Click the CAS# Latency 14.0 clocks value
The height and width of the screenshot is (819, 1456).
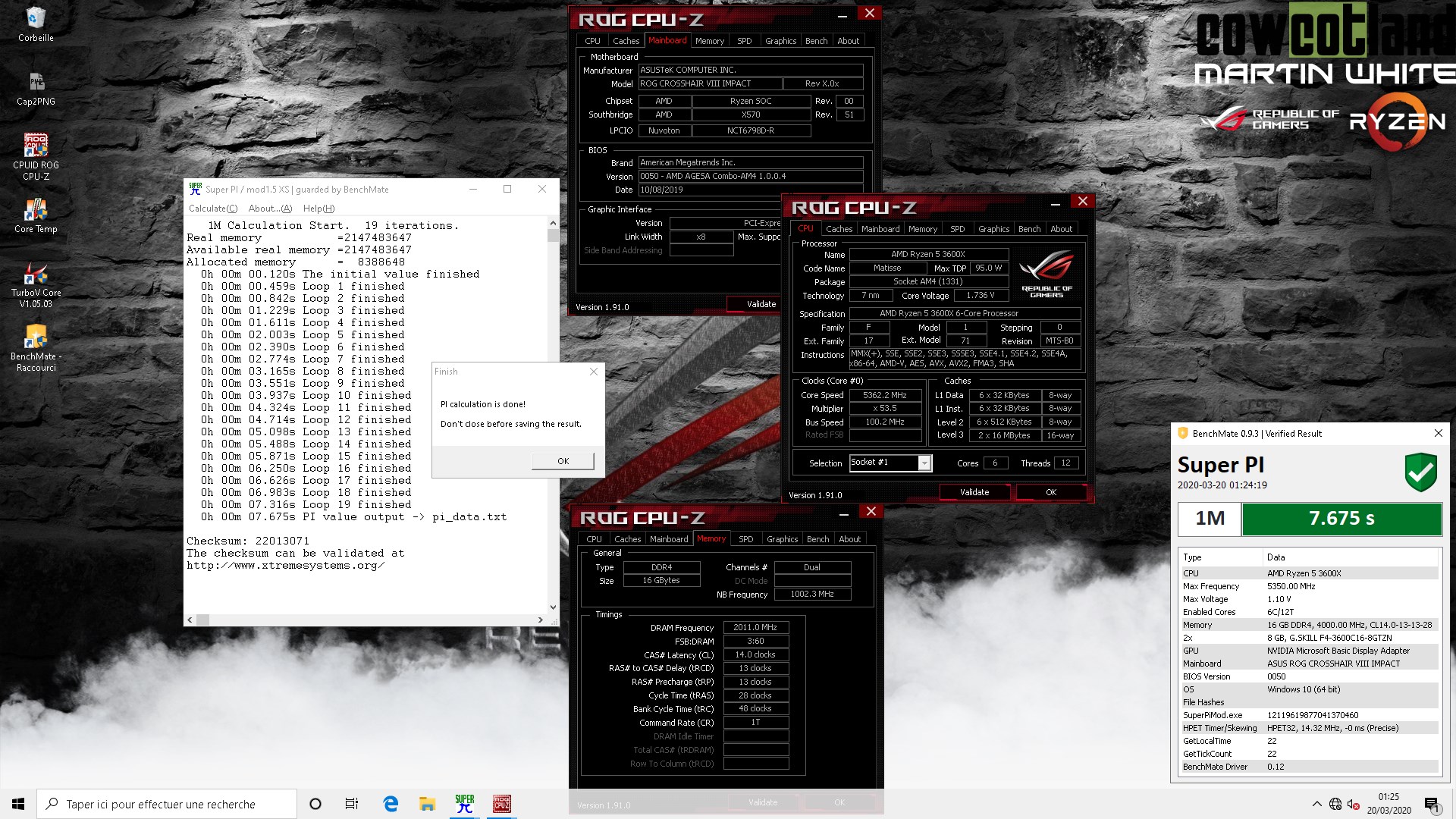pyautogui.click(x=755, y=654)
